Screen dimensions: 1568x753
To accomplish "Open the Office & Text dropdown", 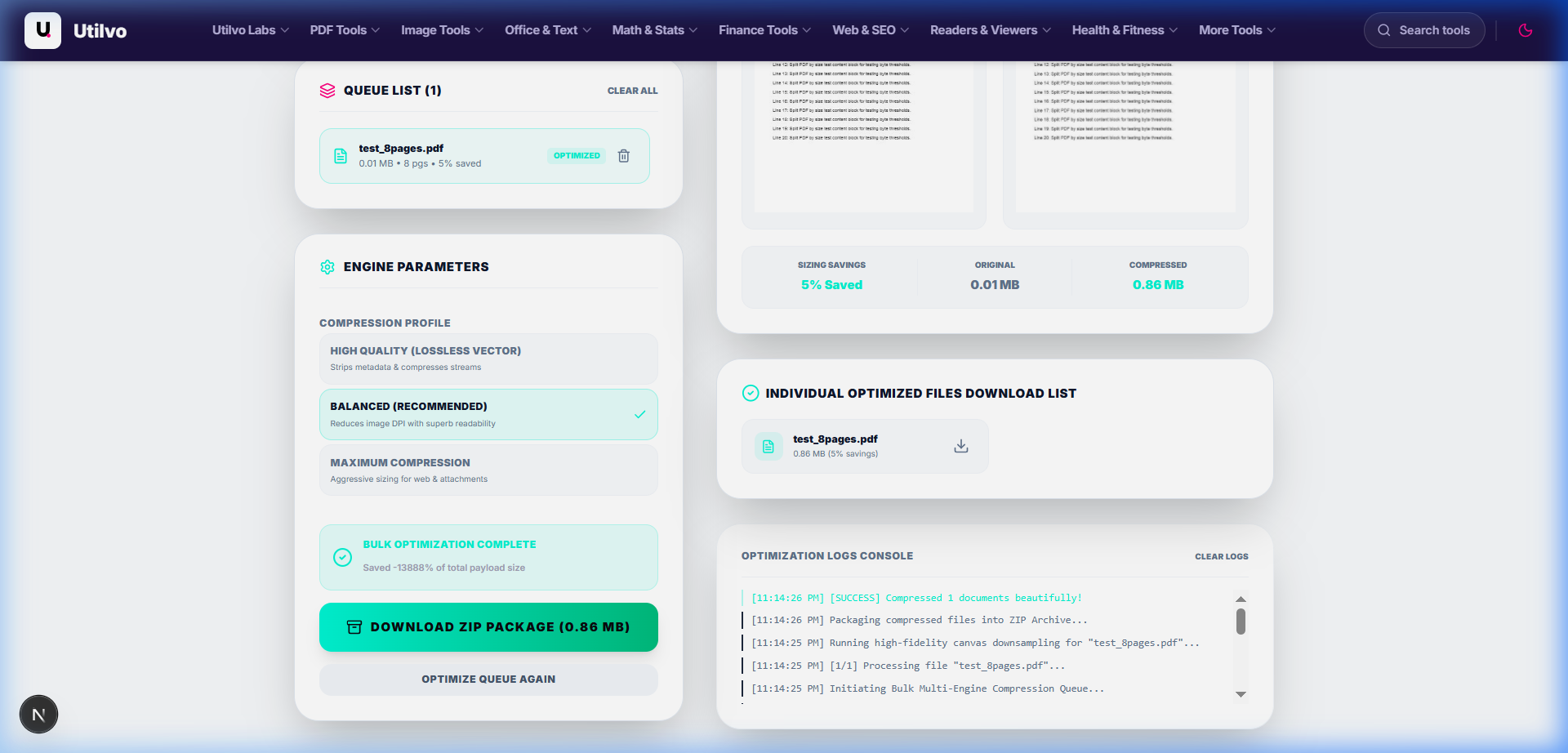I will [x=547, y=30].
